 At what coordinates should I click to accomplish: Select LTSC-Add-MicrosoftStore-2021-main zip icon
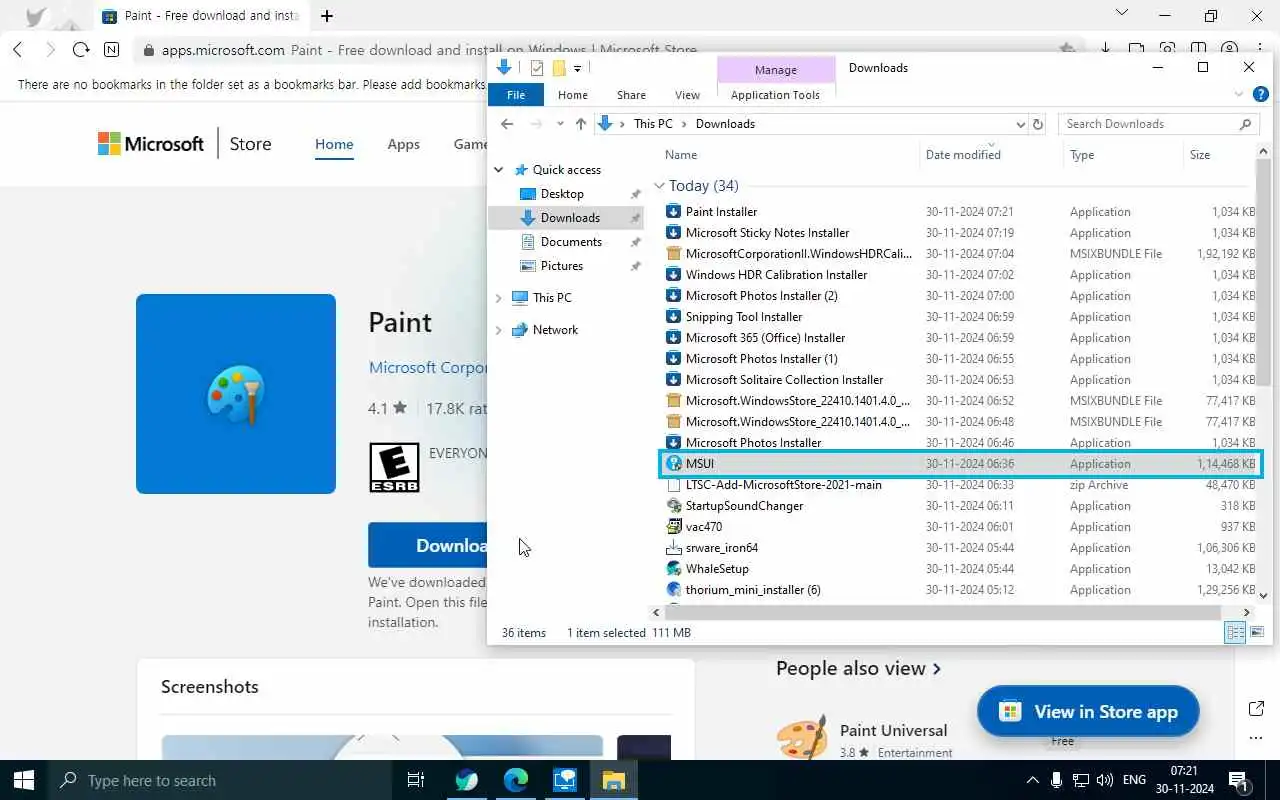[674, 485]
